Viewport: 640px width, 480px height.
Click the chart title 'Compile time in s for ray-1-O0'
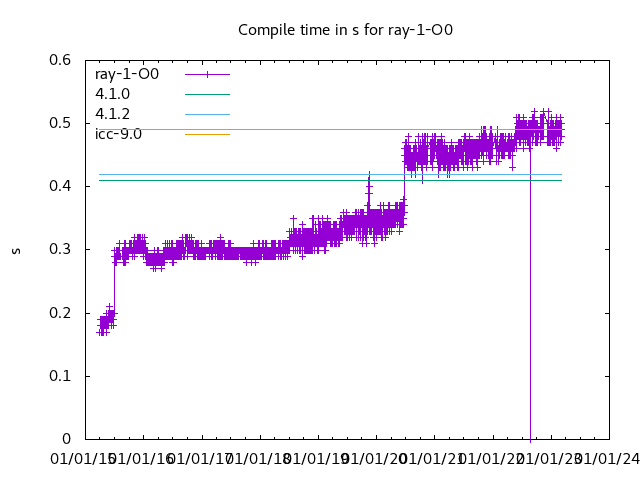point(345,30)
